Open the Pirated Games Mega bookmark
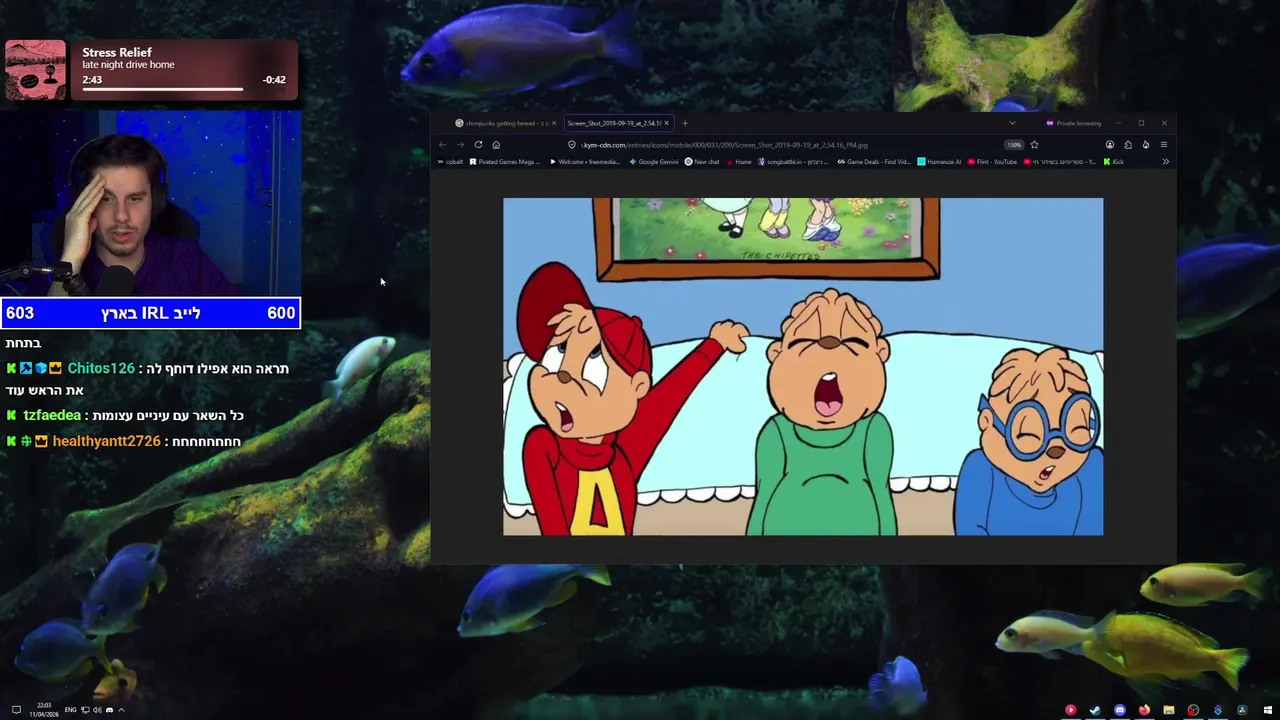1280x720 pixels. click(x=507, y=162)
